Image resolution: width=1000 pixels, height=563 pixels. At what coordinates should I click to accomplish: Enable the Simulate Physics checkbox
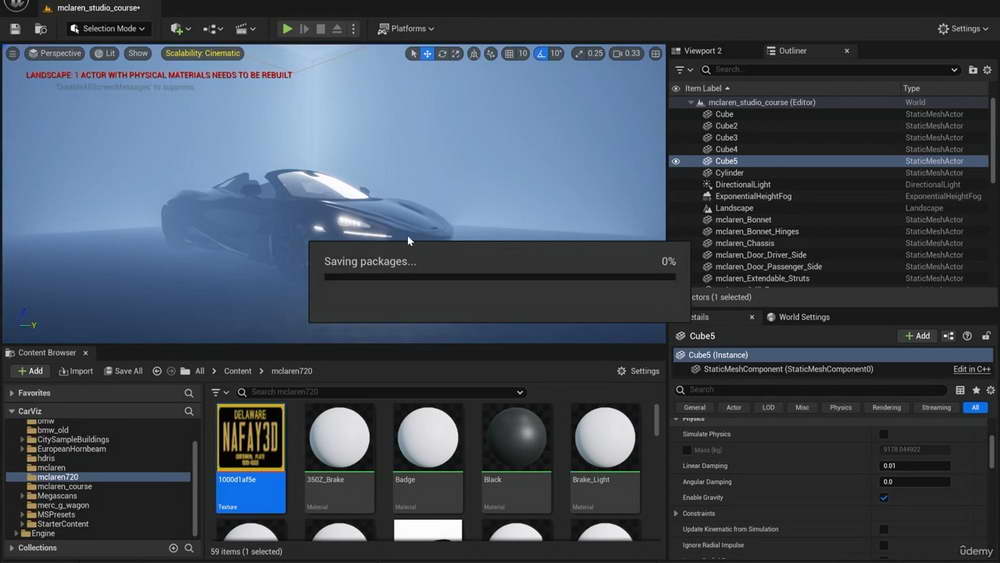883,434
